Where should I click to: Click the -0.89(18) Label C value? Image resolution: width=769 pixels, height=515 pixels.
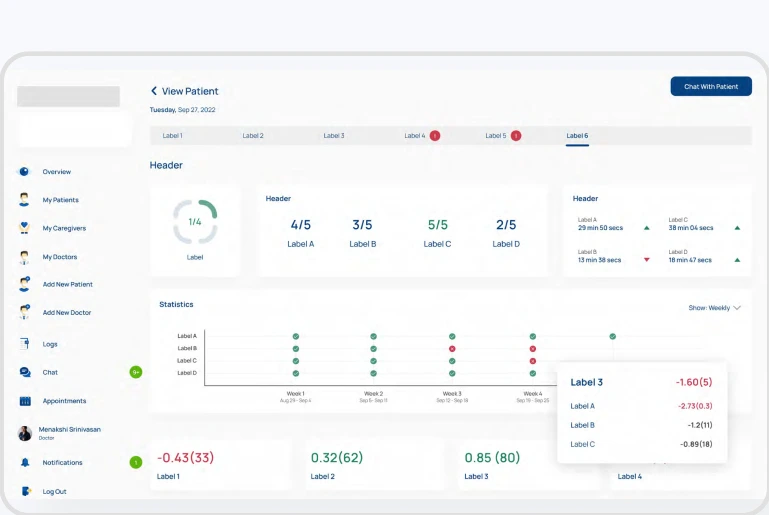pyautogui.click(x=696, y=444)
